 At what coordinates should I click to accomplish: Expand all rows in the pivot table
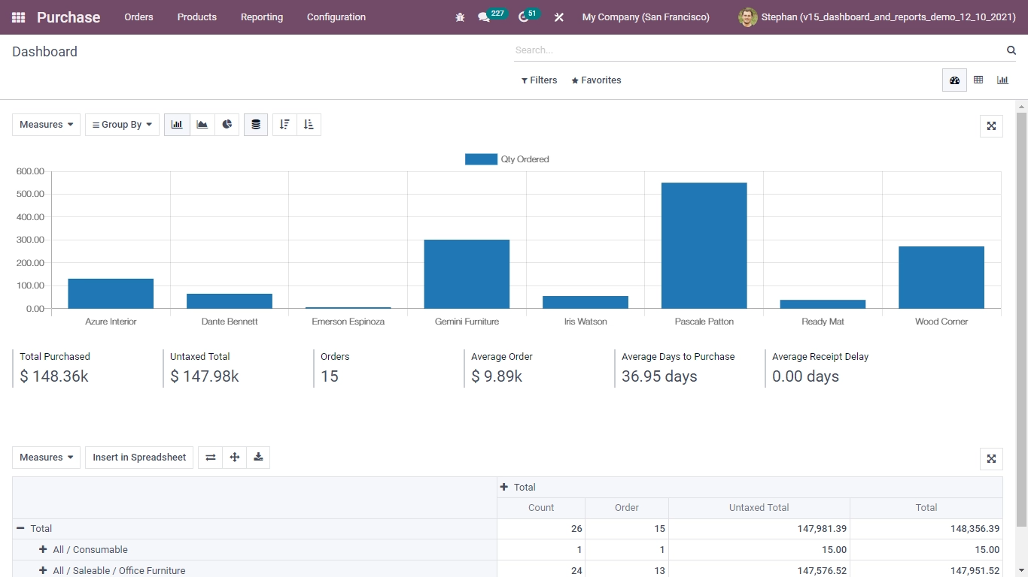(x=234, y=457)
